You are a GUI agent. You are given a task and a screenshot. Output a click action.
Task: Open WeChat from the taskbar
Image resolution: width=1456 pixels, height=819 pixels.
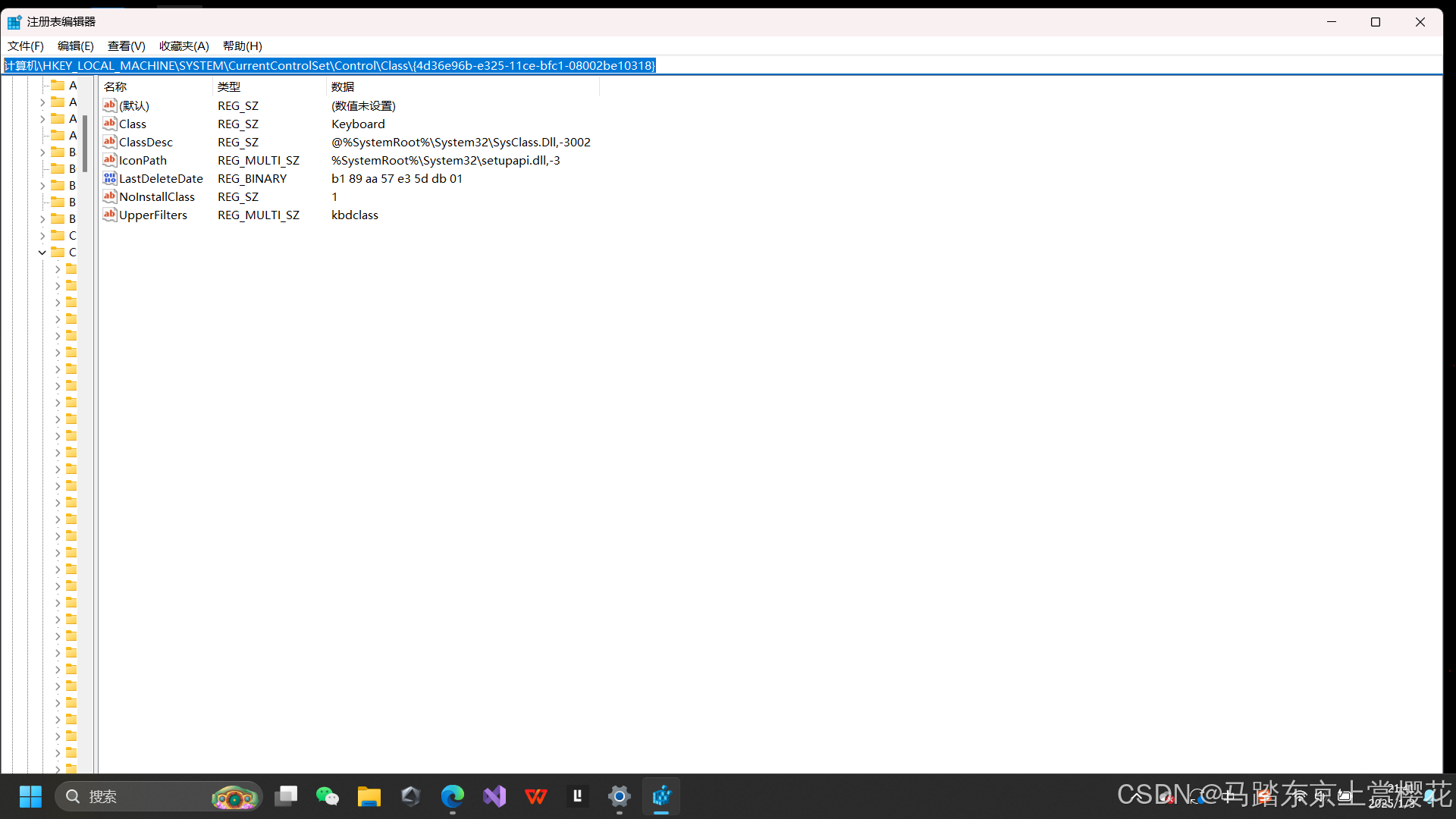point(328,796)
